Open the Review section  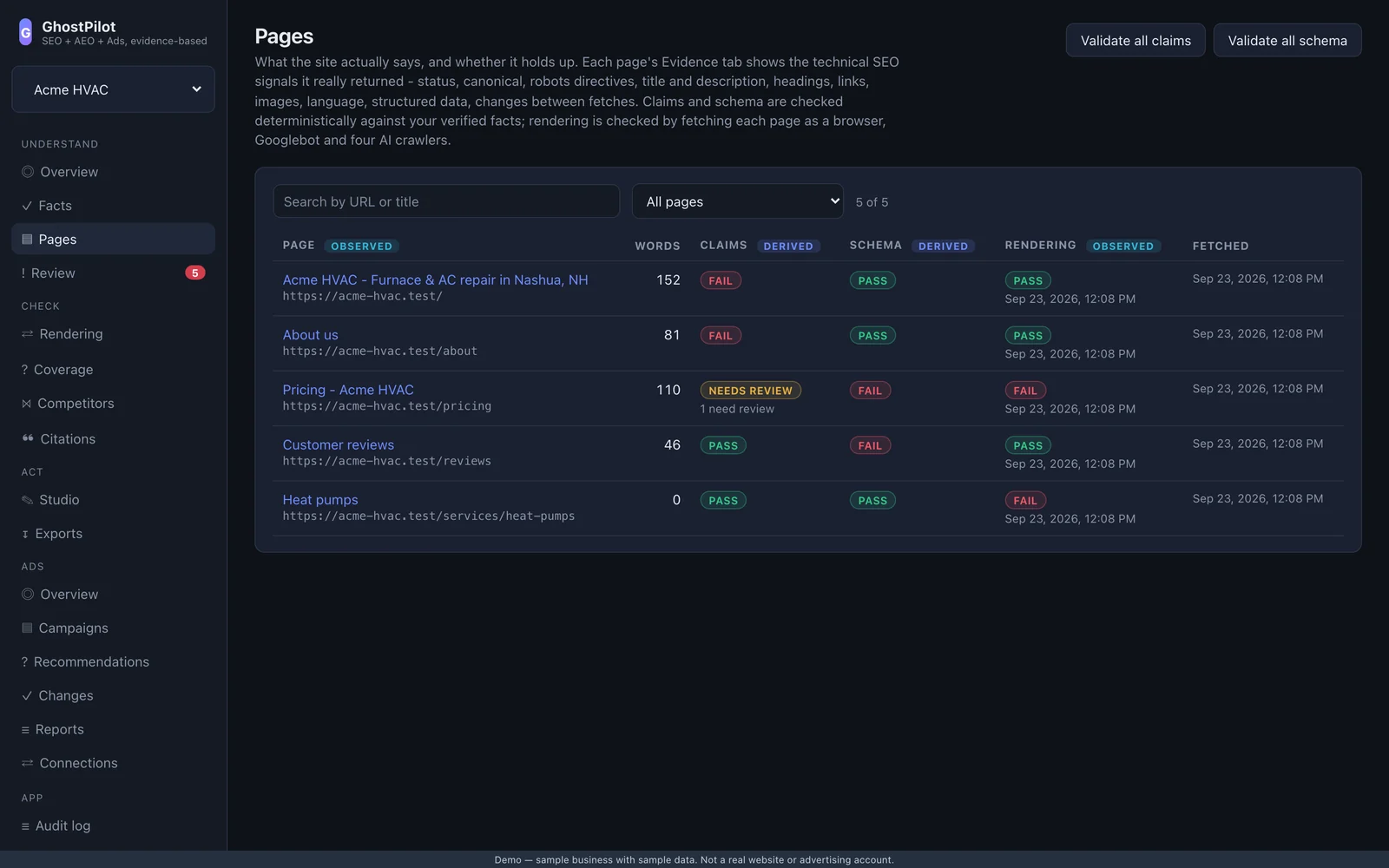(113, 273)
